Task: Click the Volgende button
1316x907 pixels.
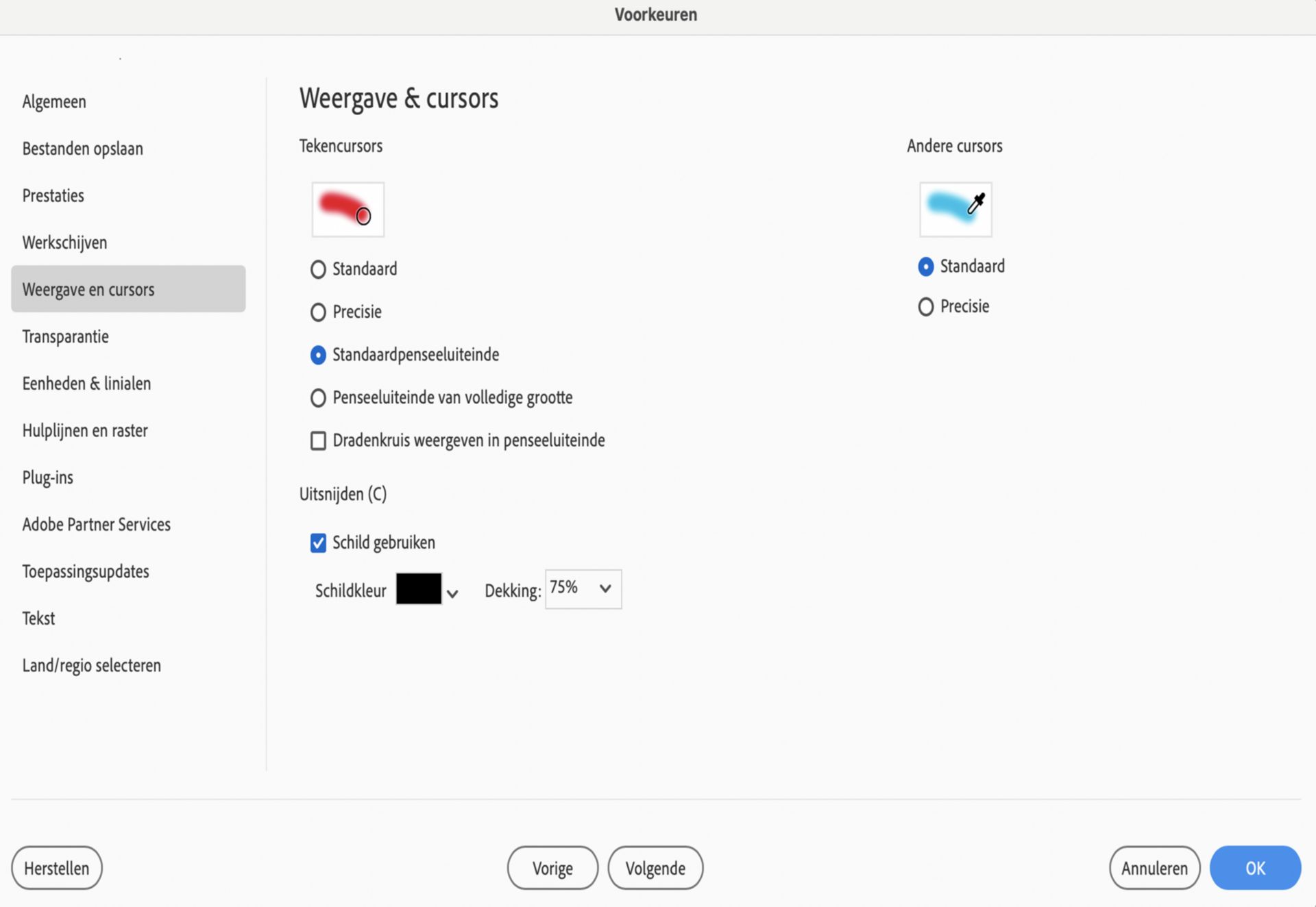Action: coord(655,868)
